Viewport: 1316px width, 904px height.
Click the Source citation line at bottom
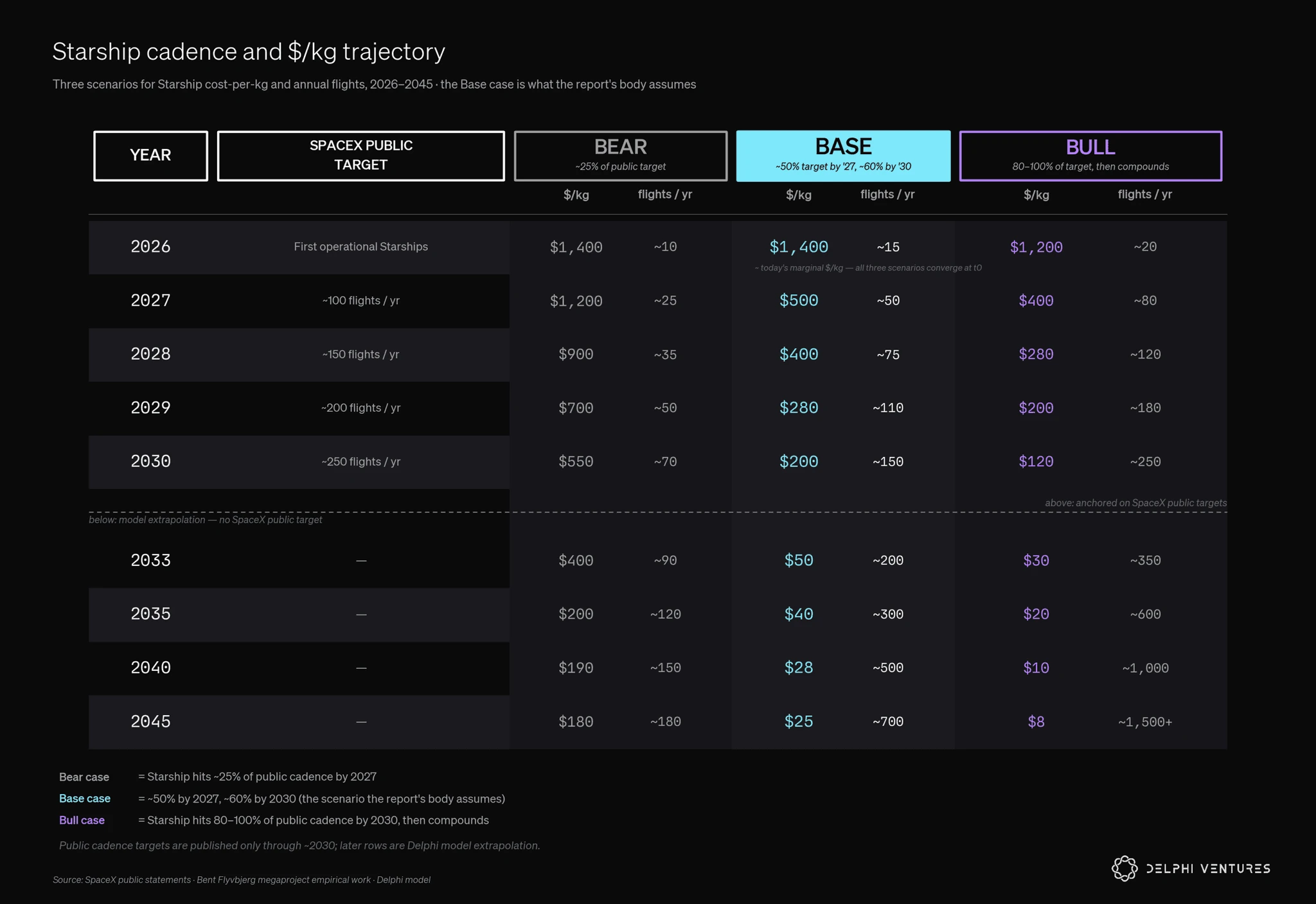pos(242,880)
